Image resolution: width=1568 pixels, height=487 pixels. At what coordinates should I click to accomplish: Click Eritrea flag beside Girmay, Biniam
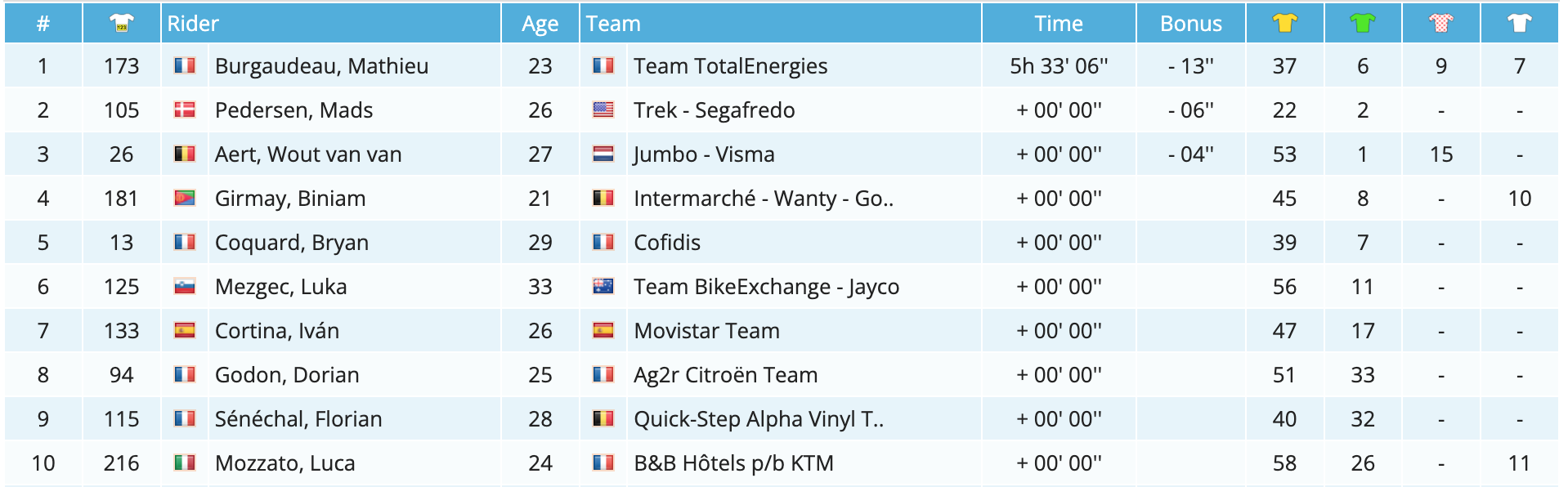click(185, 198)
